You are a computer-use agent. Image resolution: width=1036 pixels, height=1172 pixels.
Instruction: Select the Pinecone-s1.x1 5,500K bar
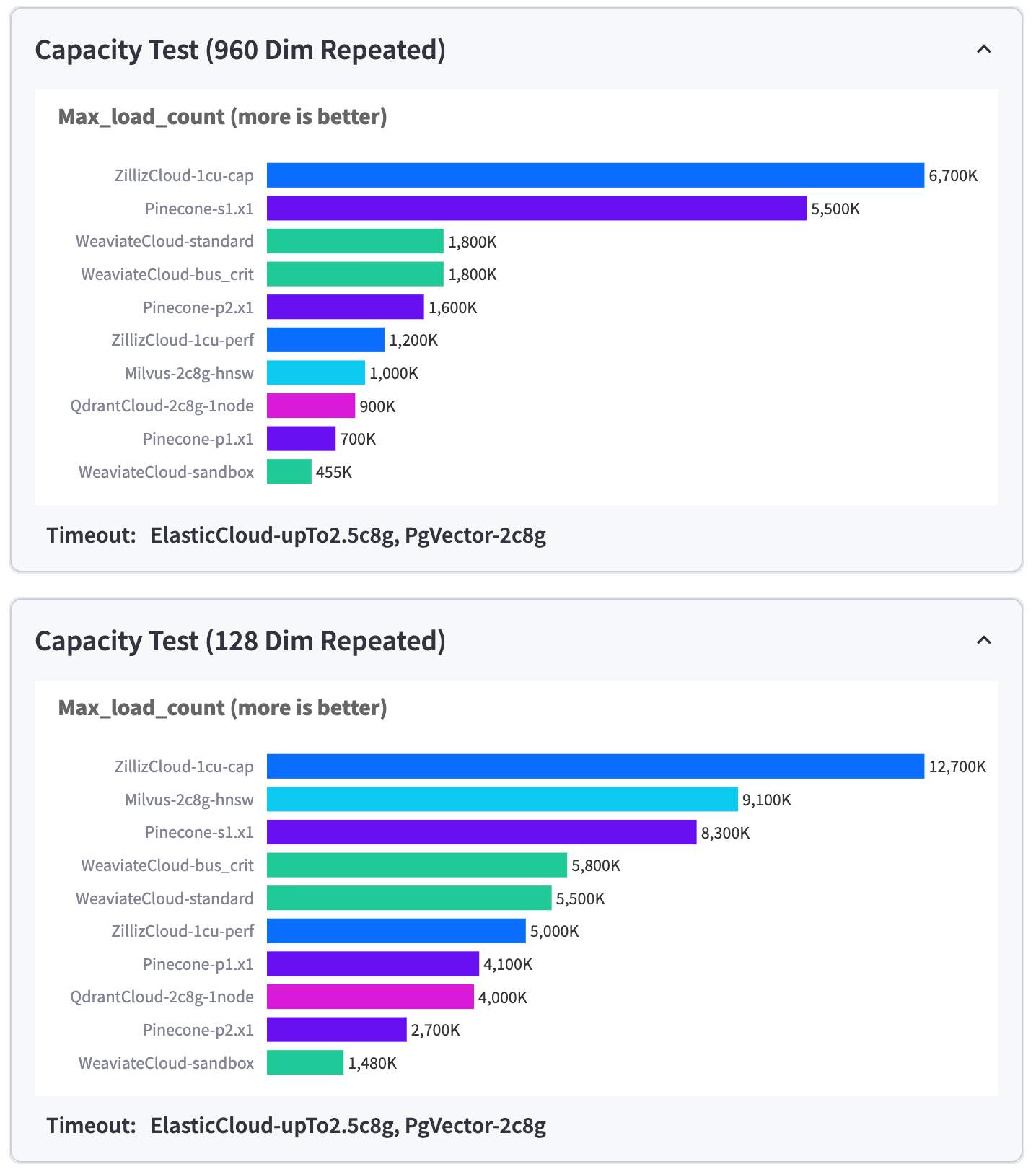[x=536, y=209]
